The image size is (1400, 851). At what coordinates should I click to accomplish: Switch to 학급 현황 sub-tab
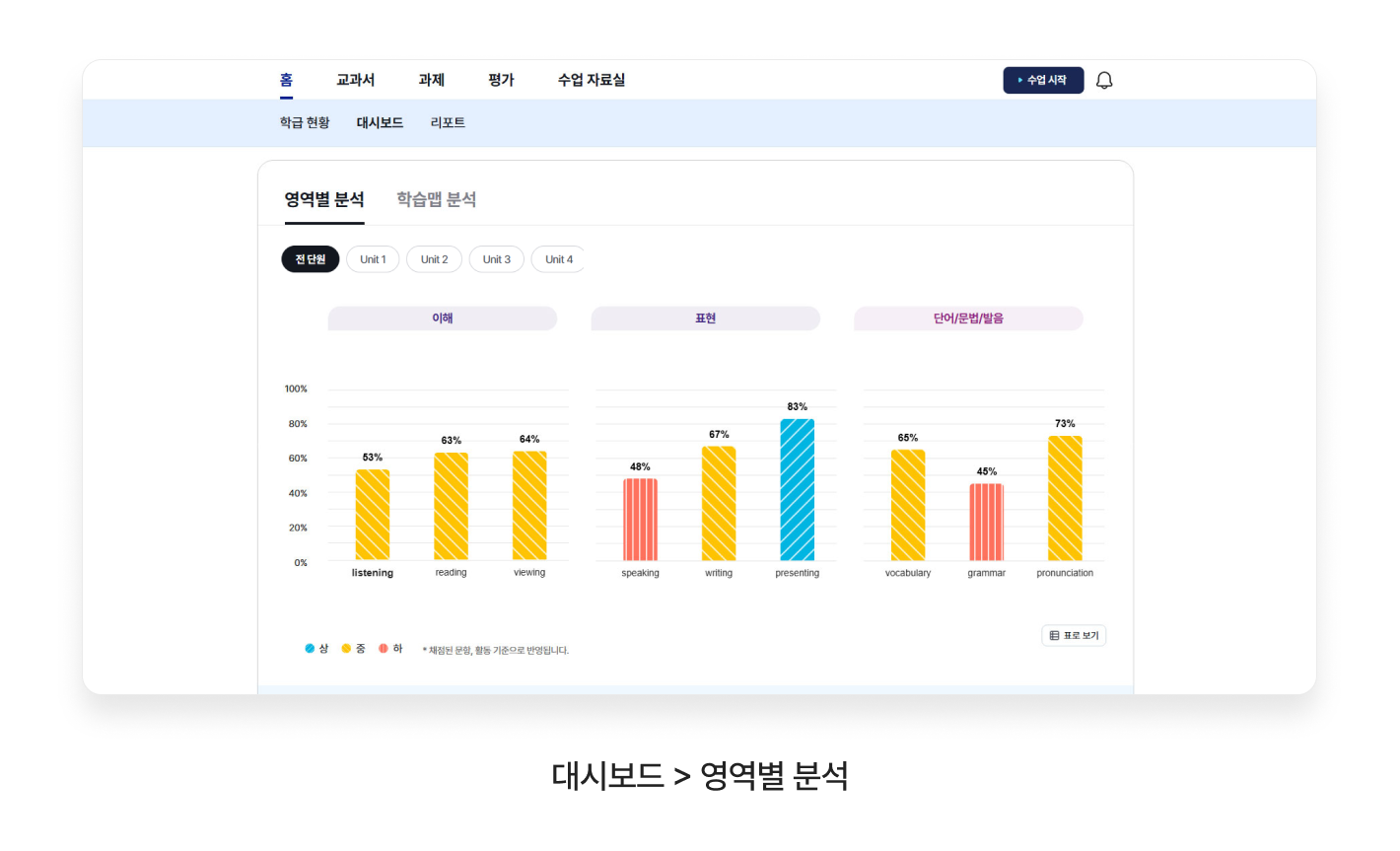point(305,123)
